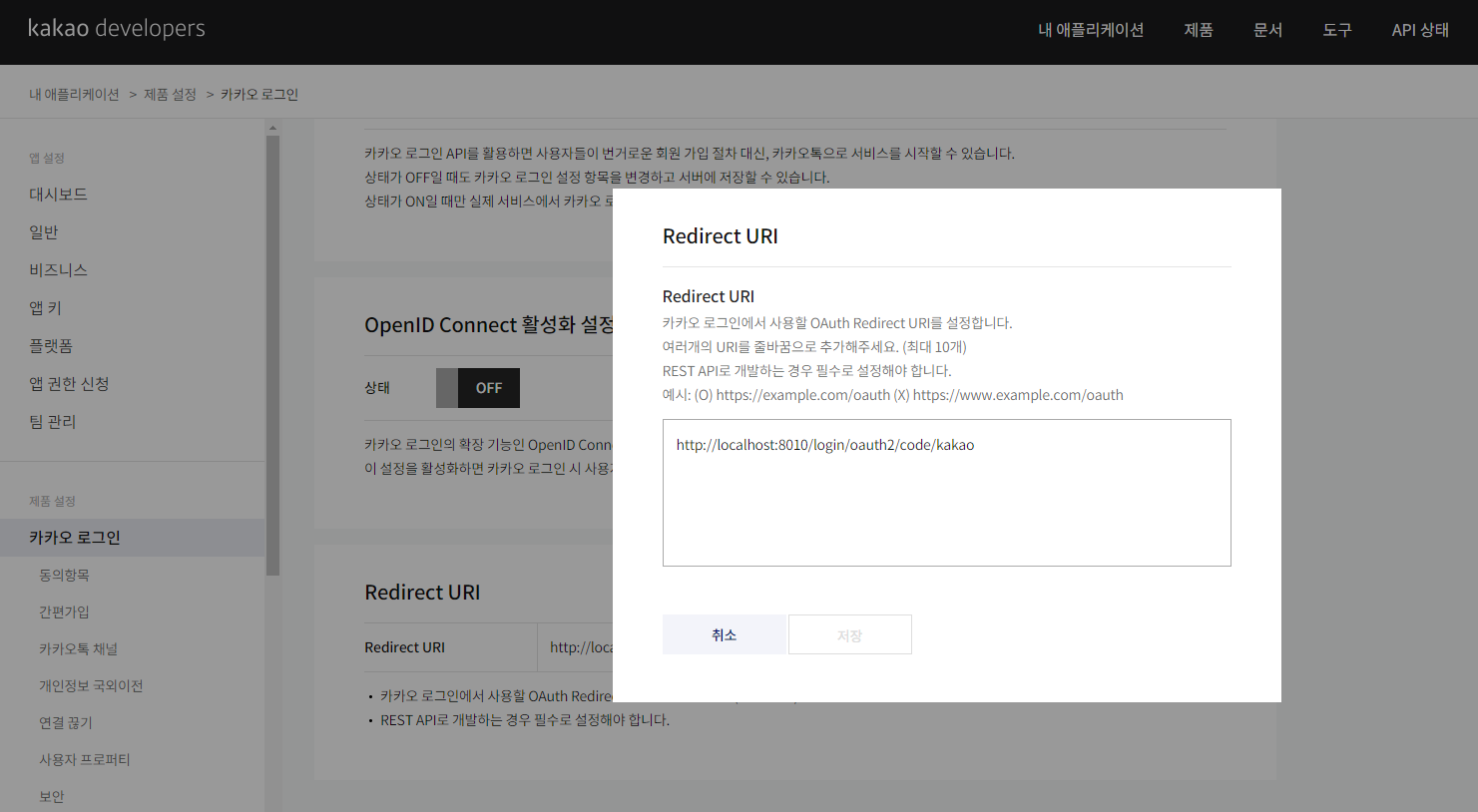Open 비즈니스 in the sidebar
Image resolution: width=1478 pixels, height=812 pixels.
click(x=58, y=270)
